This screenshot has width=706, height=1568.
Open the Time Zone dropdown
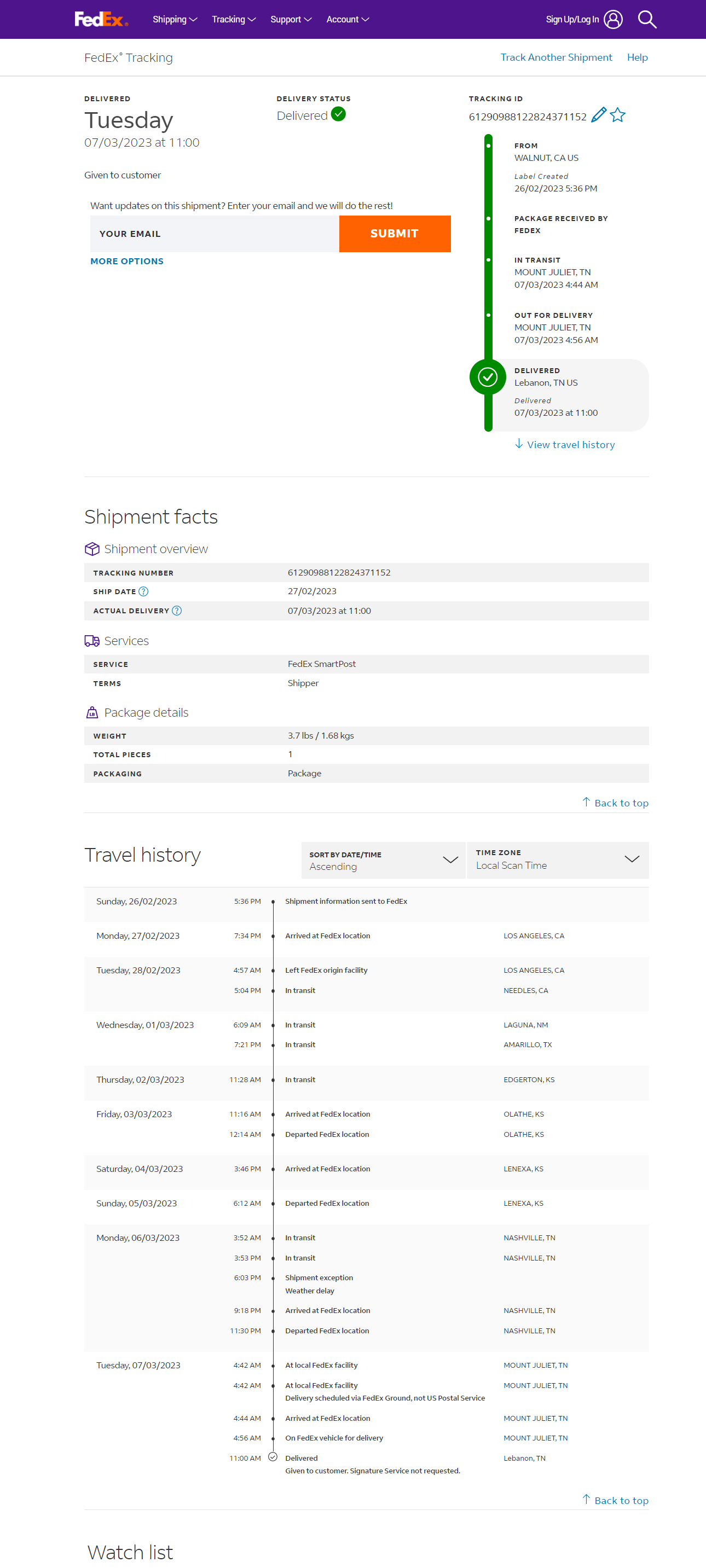pos(557,860)
